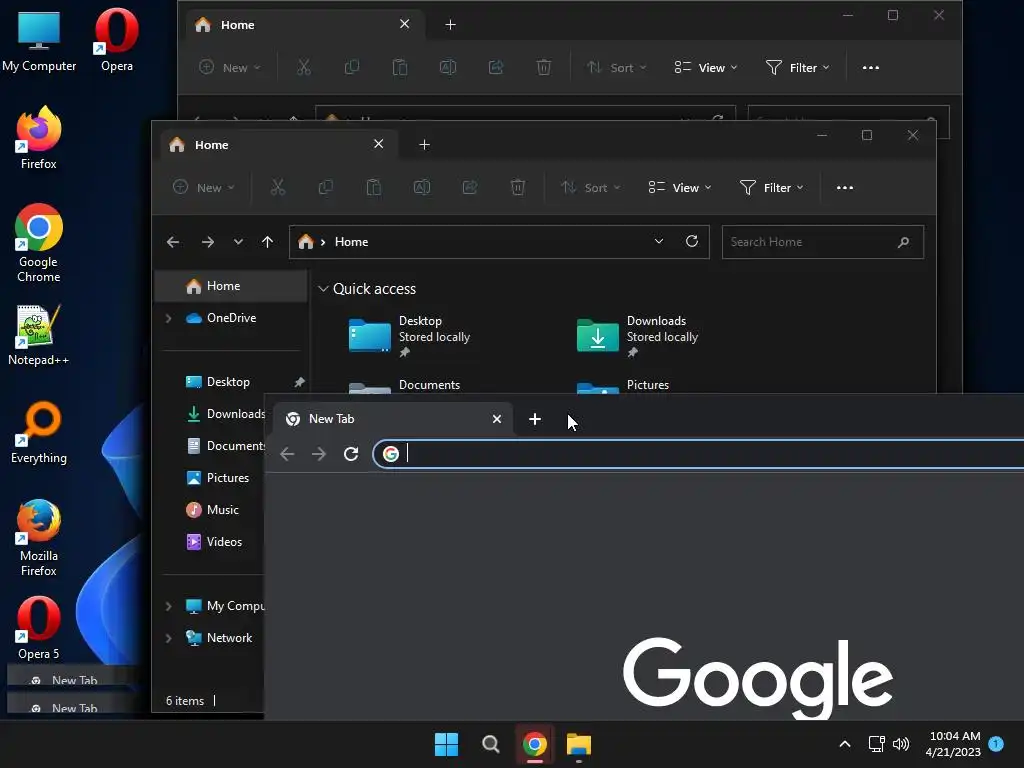Click Rename icon in back Explorer window

(448, 67)
